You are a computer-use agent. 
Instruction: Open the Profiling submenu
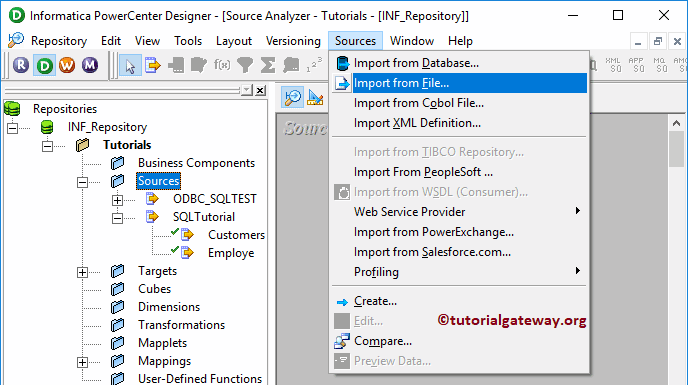[x=459, y=272]
